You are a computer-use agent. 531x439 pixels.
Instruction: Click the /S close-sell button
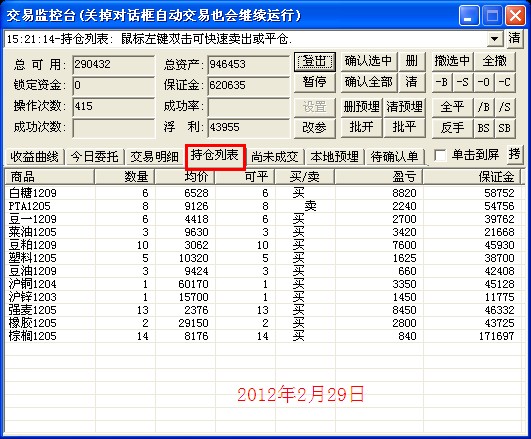(x=505, y=107)
